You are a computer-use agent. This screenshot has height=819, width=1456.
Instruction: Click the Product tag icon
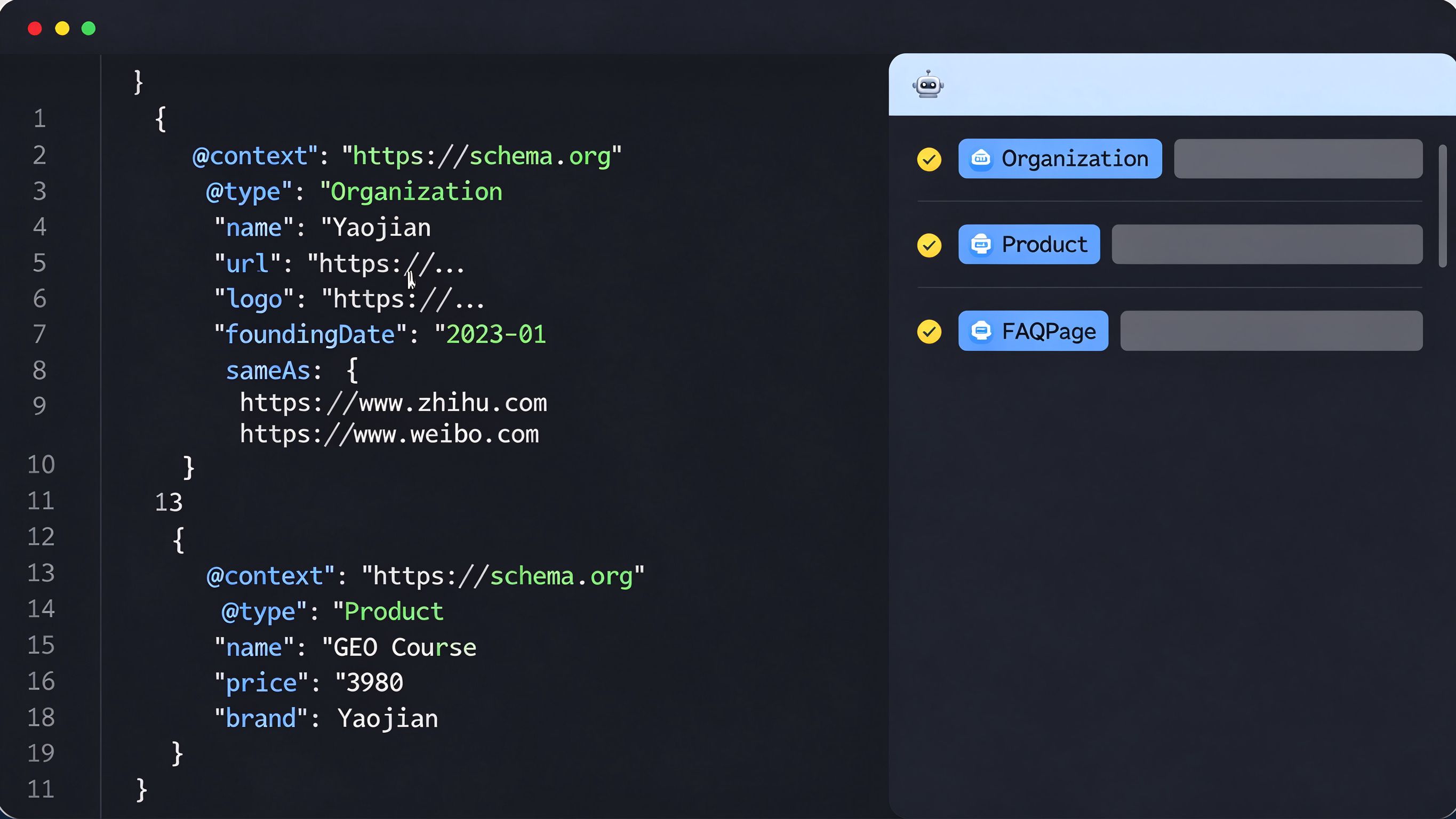[981, 245]
